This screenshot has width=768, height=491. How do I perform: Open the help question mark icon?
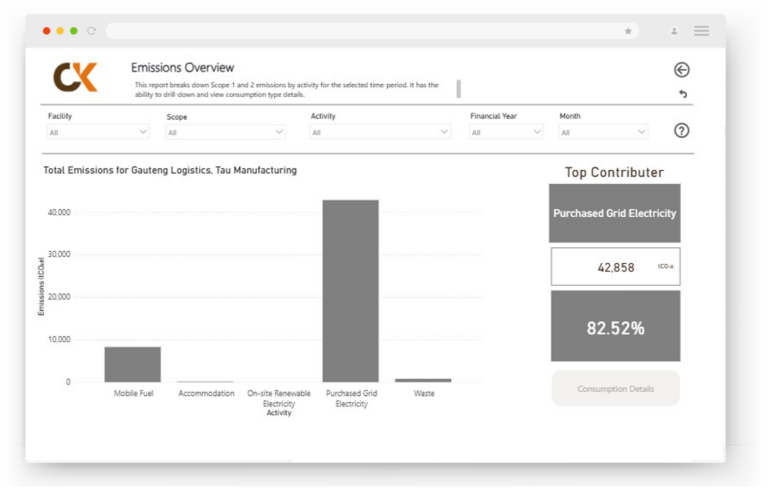click(x=681, y=130)
